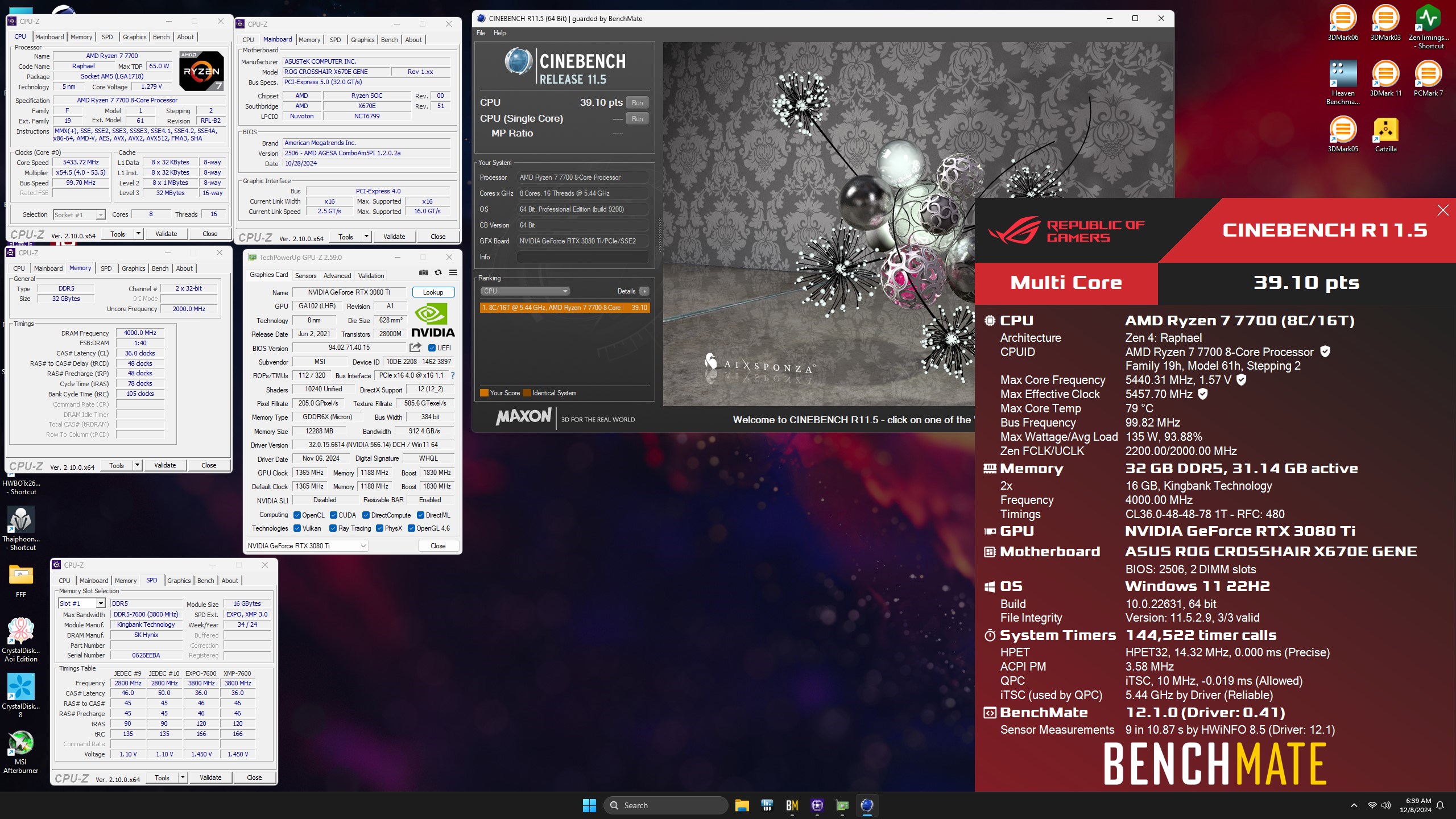Open Windows Start menu
Viewport: 1456px width, 819px height.
[589, 805]
